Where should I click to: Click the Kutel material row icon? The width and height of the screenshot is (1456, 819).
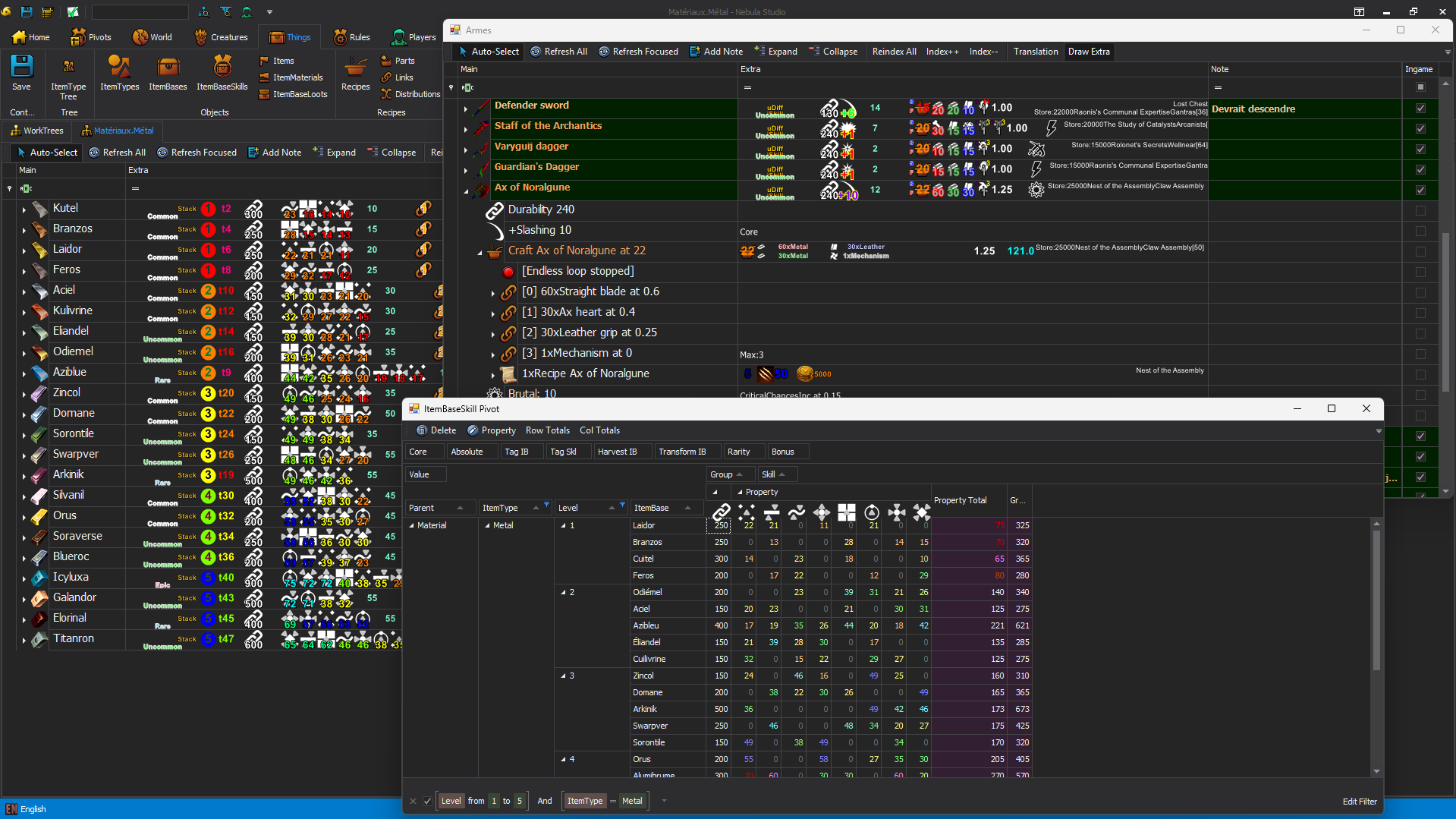39,209
